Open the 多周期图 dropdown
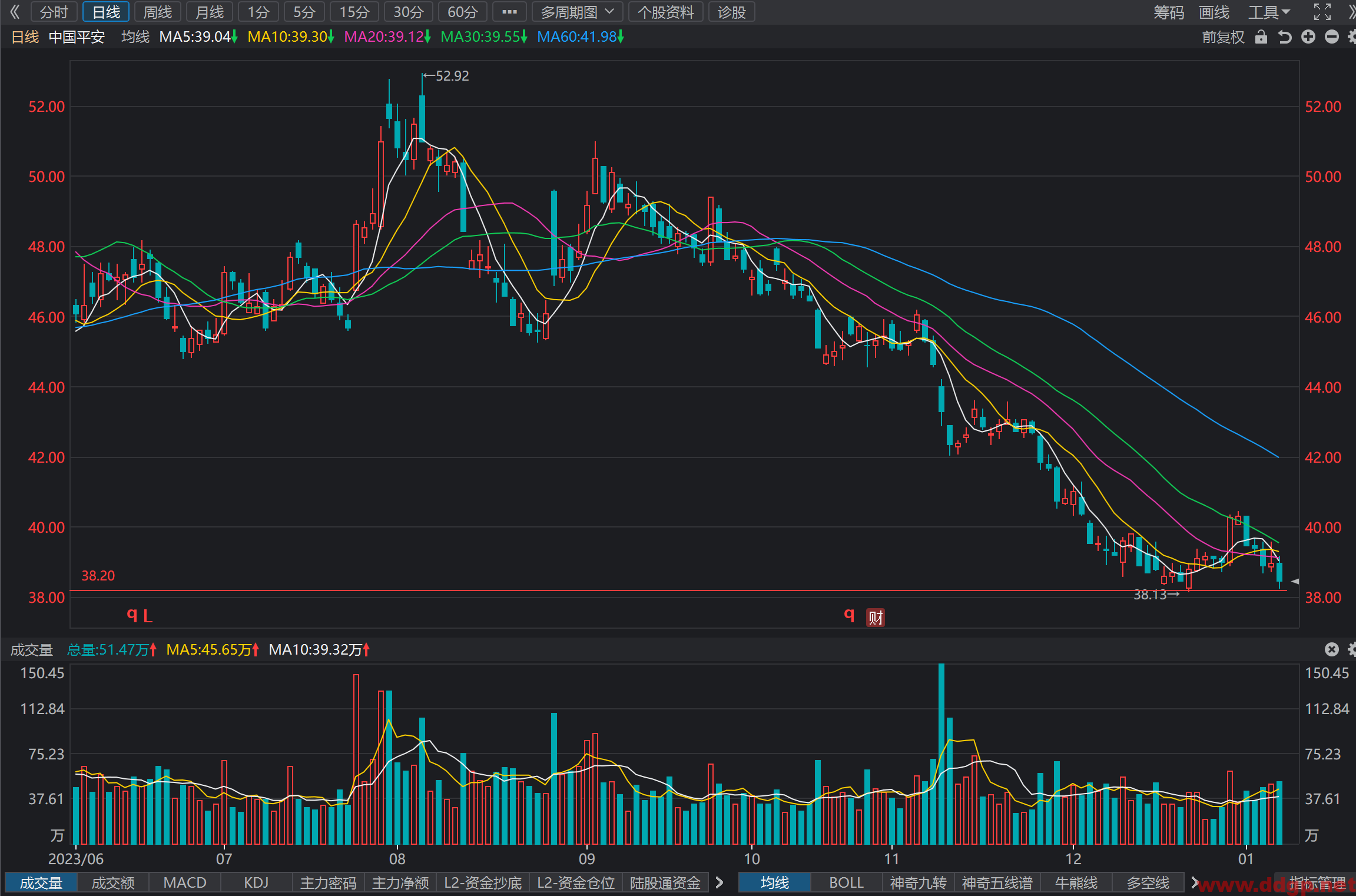This screenshot has width=1356, height=896. [x=578, y=12]
